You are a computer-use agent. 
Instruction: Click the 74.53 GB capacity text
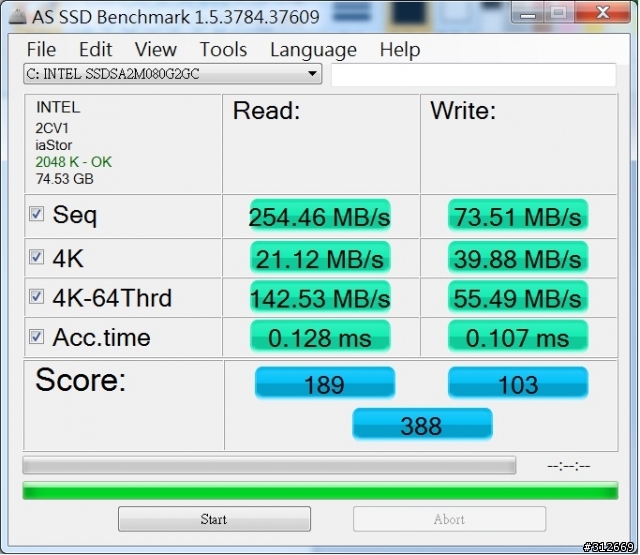64,179
